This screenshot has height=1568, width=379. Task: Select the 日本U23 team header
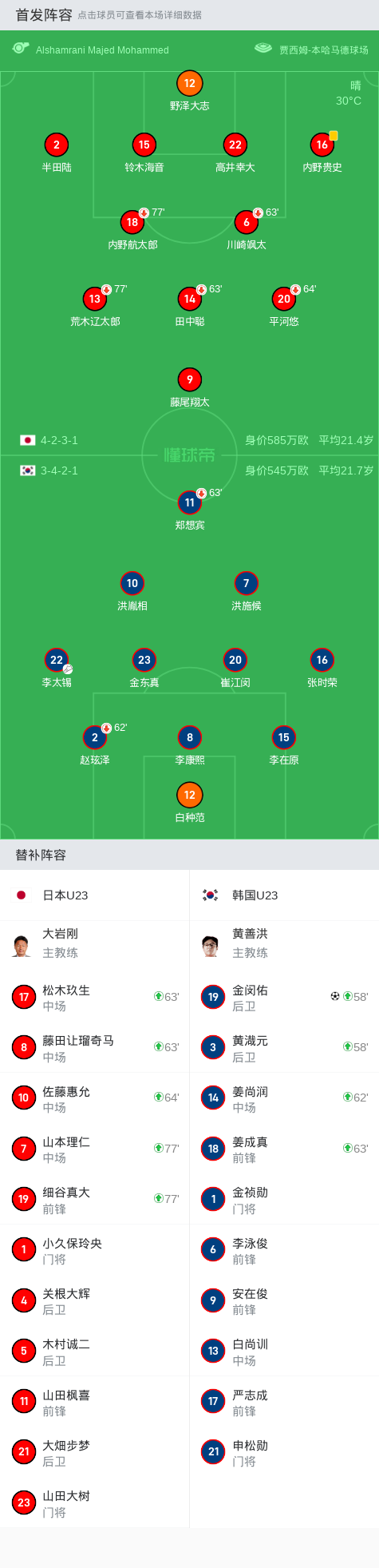pos(95,895)
